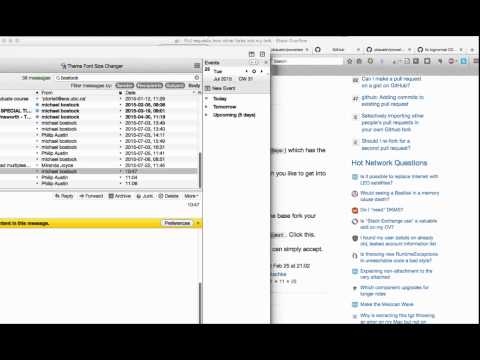Viewport: 480px width, 360px height.
Task: Click the New Event button in Events pane
Action: 220,88
